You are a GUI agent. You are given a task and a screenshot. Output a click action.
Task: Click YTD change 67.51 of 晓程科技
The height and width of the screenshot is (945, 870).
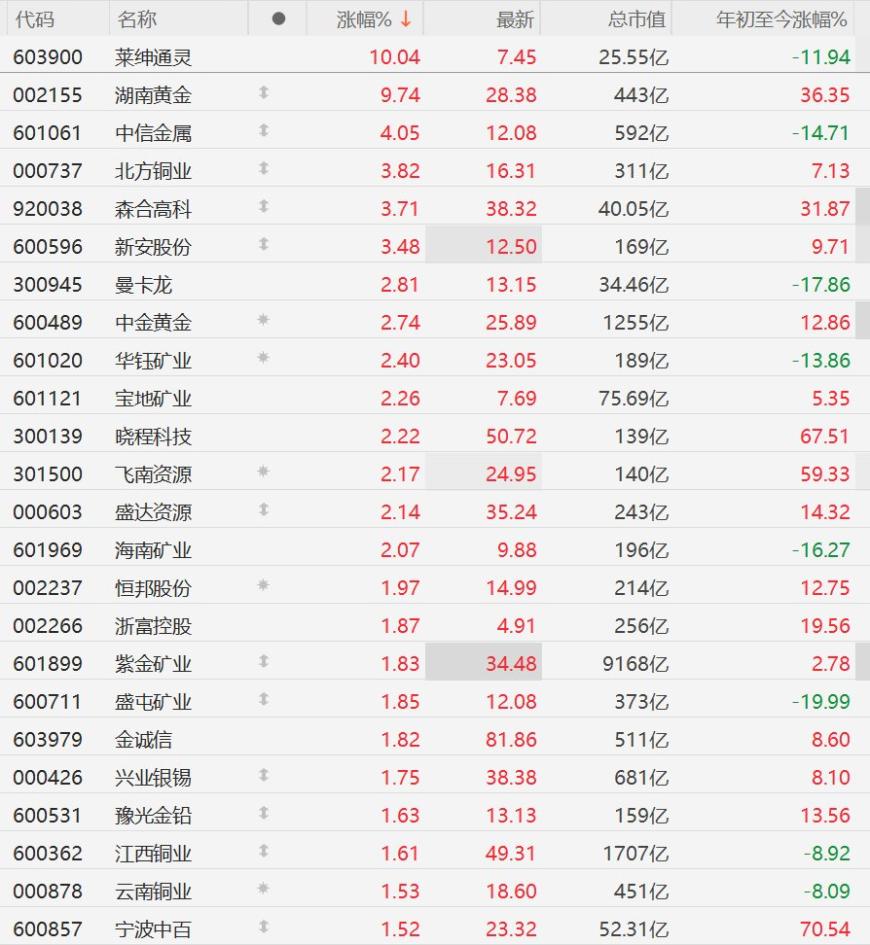tap(825, 436)
